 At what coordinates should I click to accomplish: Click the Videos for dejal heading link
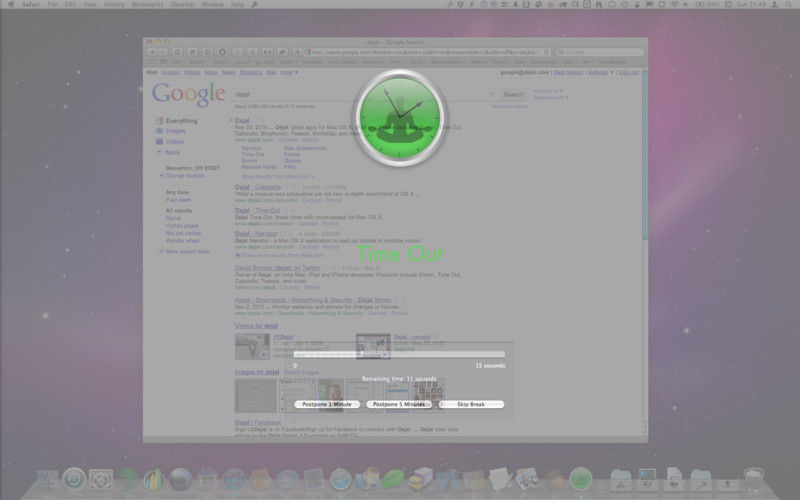256,326
